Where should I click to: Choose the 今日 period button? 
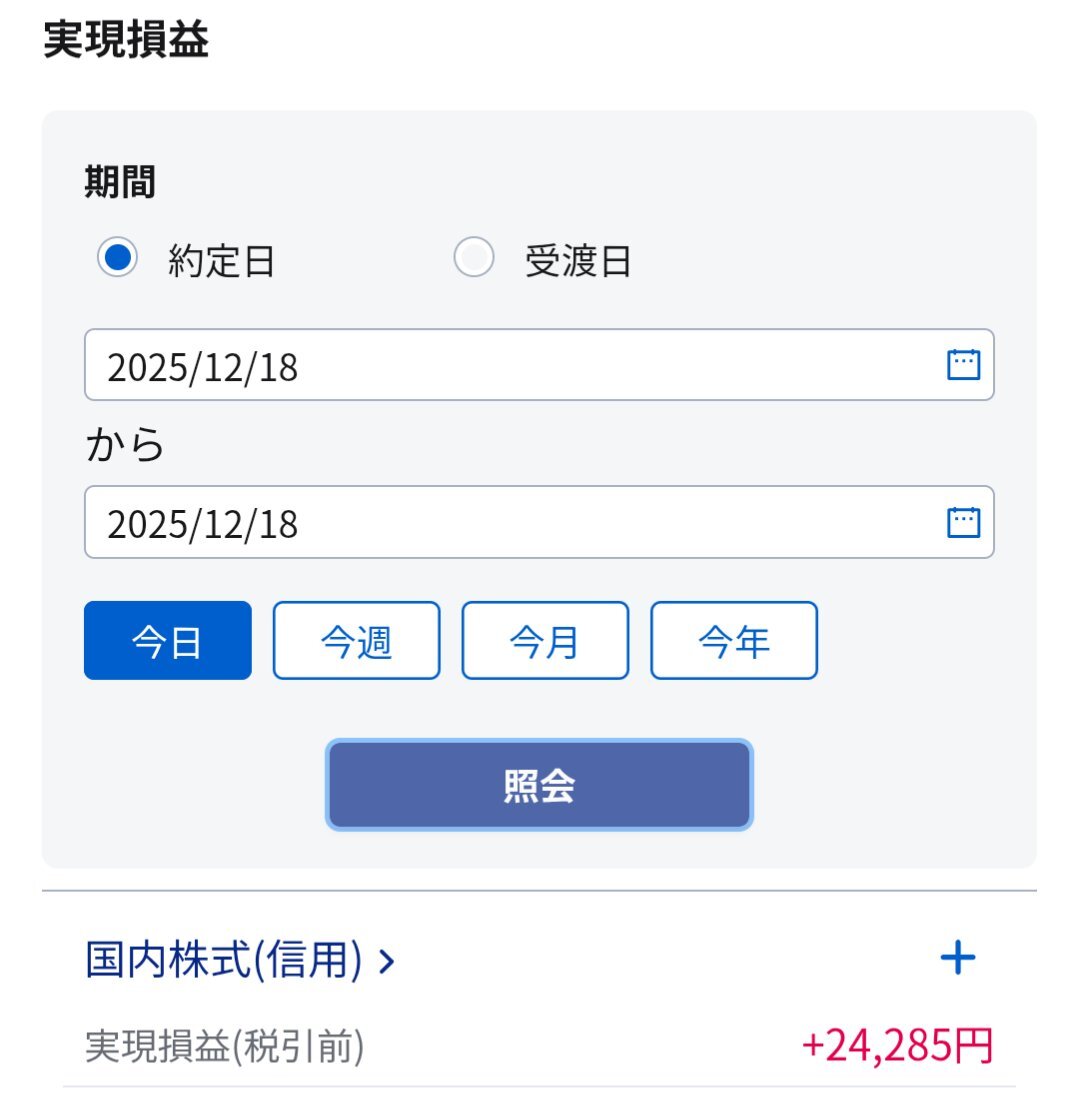(x=167, y=641)
